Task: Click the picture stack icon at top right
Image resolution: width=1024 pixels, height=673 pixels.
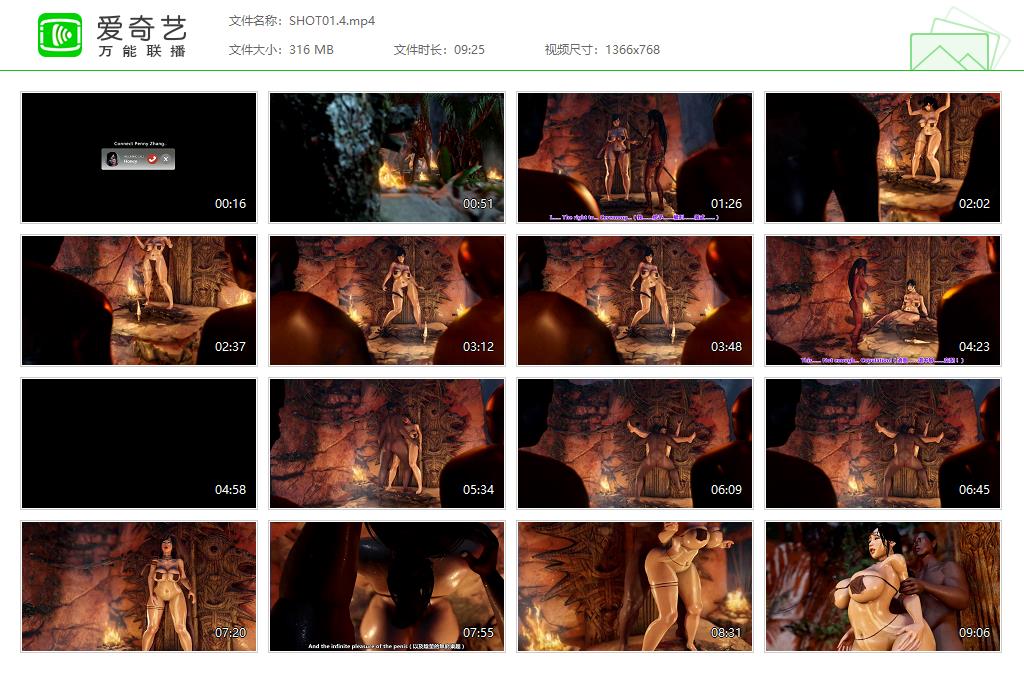Action: tap(959, 39)
